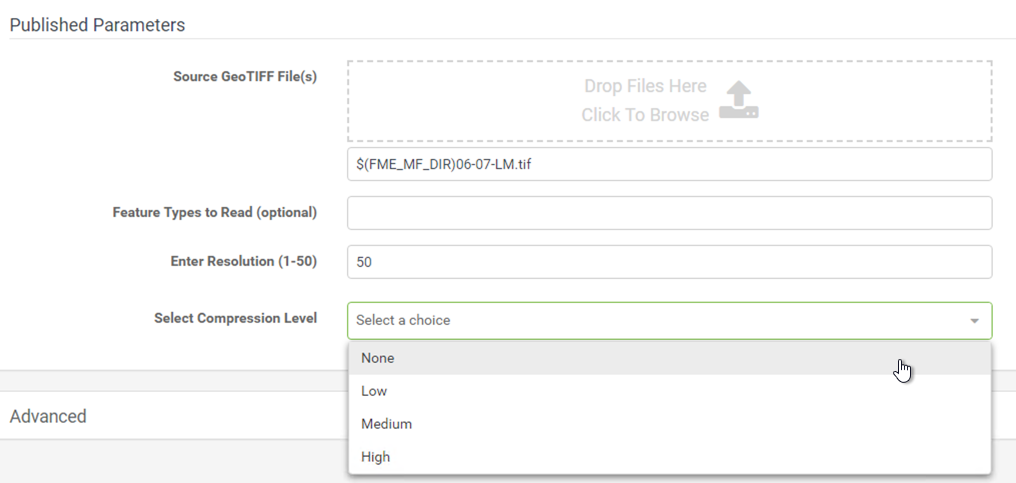The height and width of the screenshot is (483, 1016).
Task: Expand the Advanced section
Action: coord(48,416)
